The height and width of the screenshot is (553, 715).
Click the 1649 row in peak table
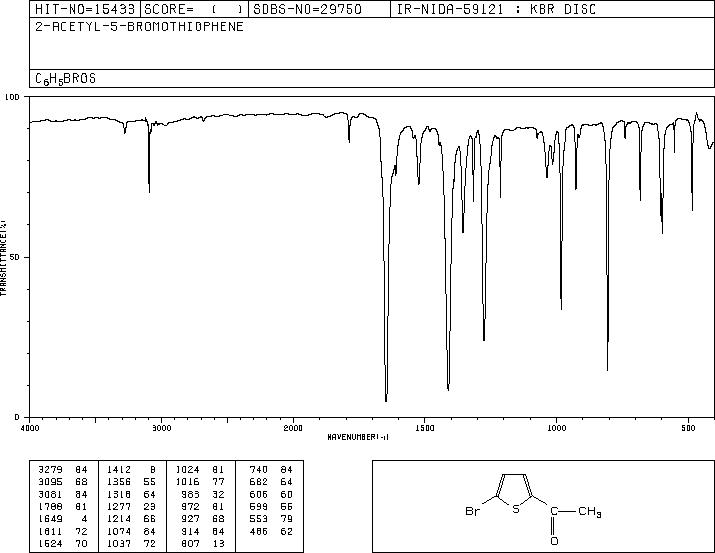tap(63, 519)
